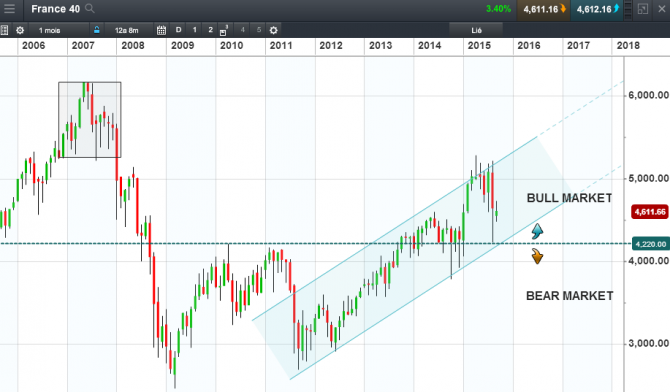The height and width of the screenshot is (392, 670).
Task: Open the 12a 8m range selector
Action: (126, 30)
